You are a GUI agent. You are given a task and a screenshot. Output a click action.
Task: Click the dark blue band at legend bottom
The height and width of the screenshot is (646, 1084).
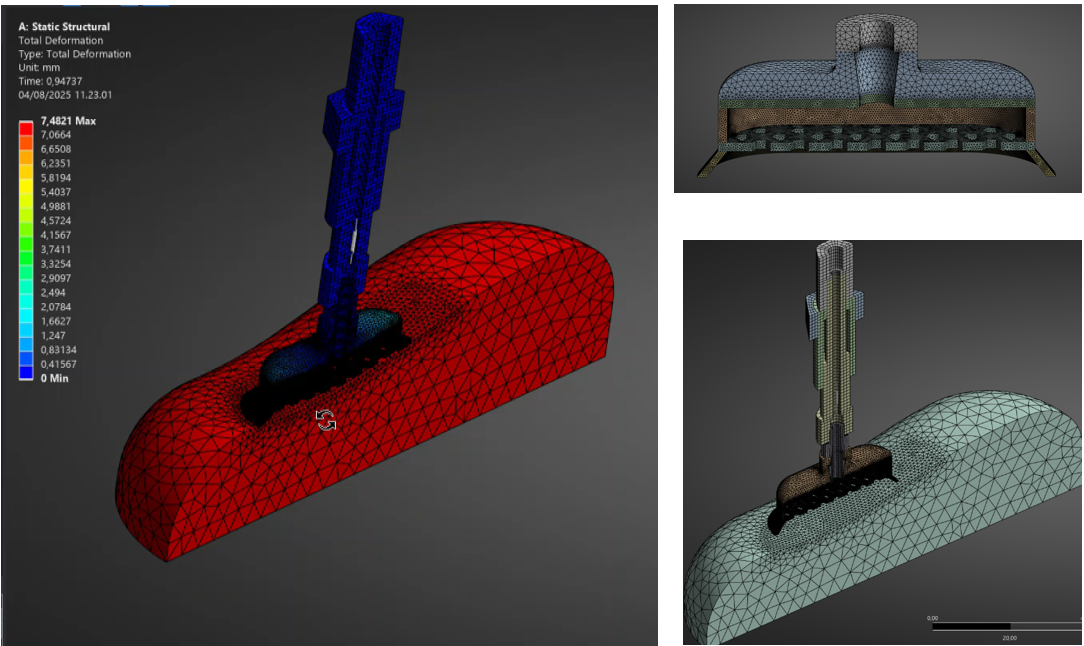pos(26,371)
